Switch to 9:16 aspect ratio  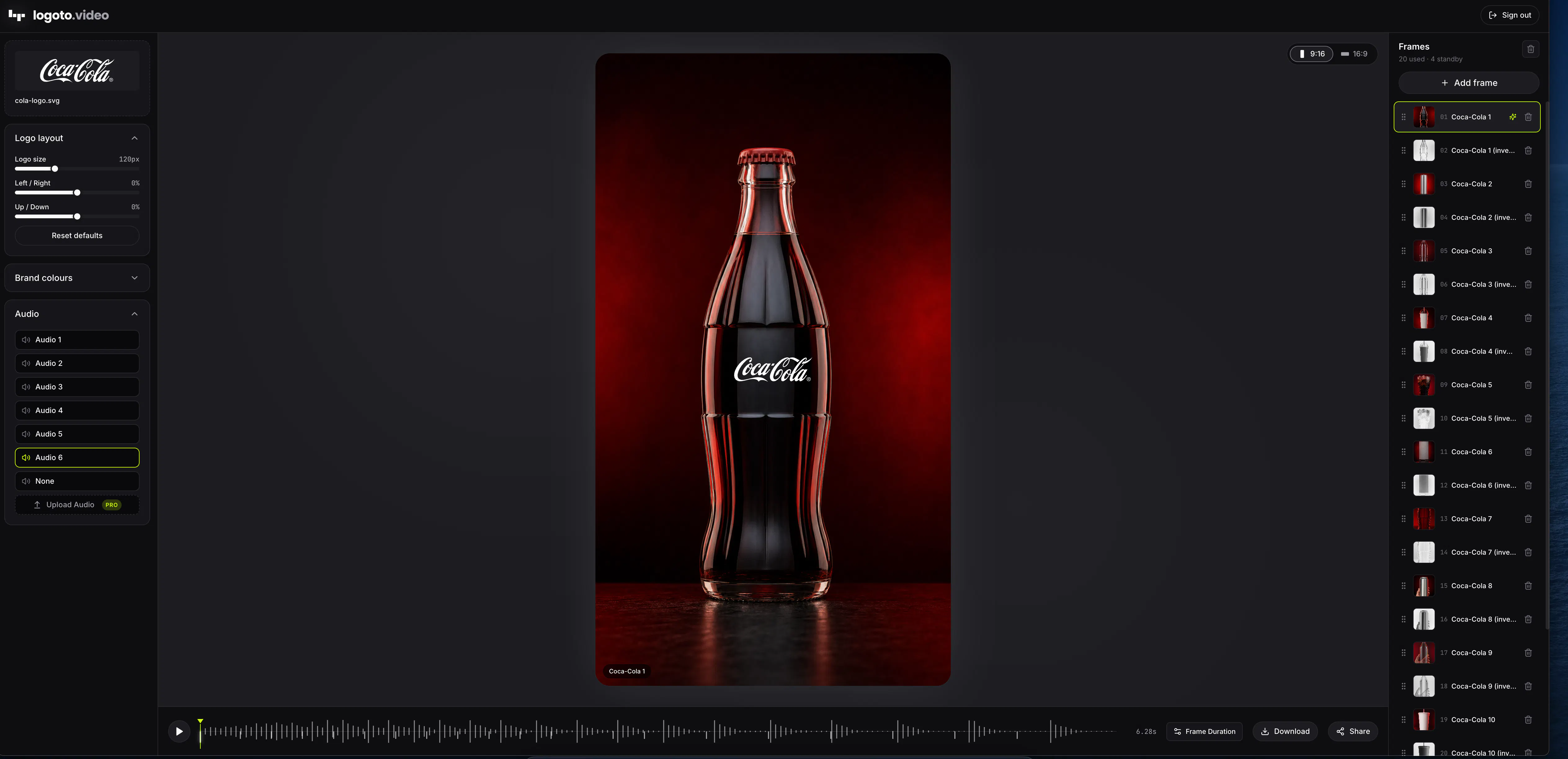coord(1312,54)
